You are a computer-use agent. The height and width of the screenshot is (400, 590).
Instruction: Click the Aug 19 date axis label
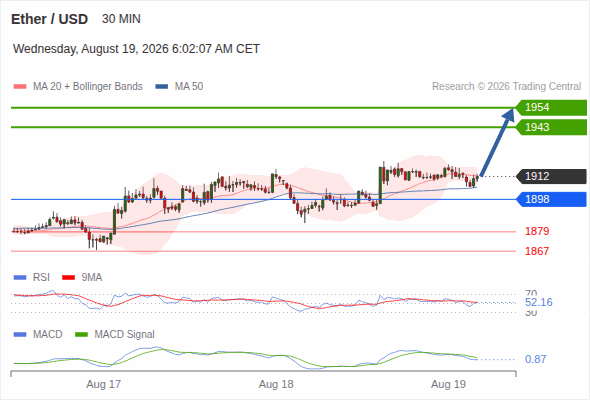point(448,384)
